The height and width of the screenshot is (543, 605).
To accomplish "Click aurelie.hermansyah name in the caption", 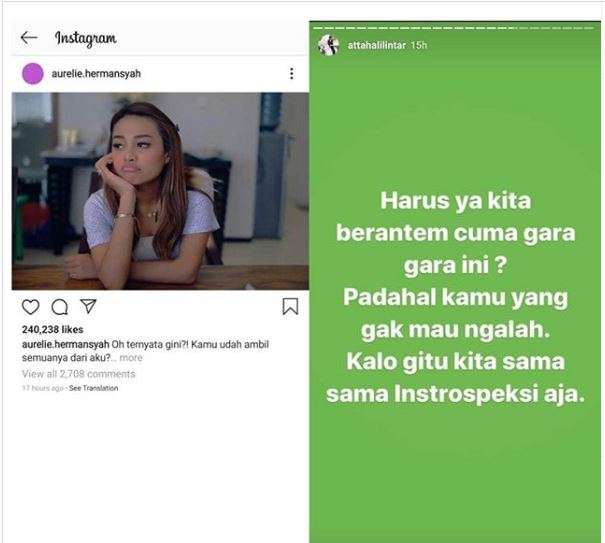I will [66, 345].
